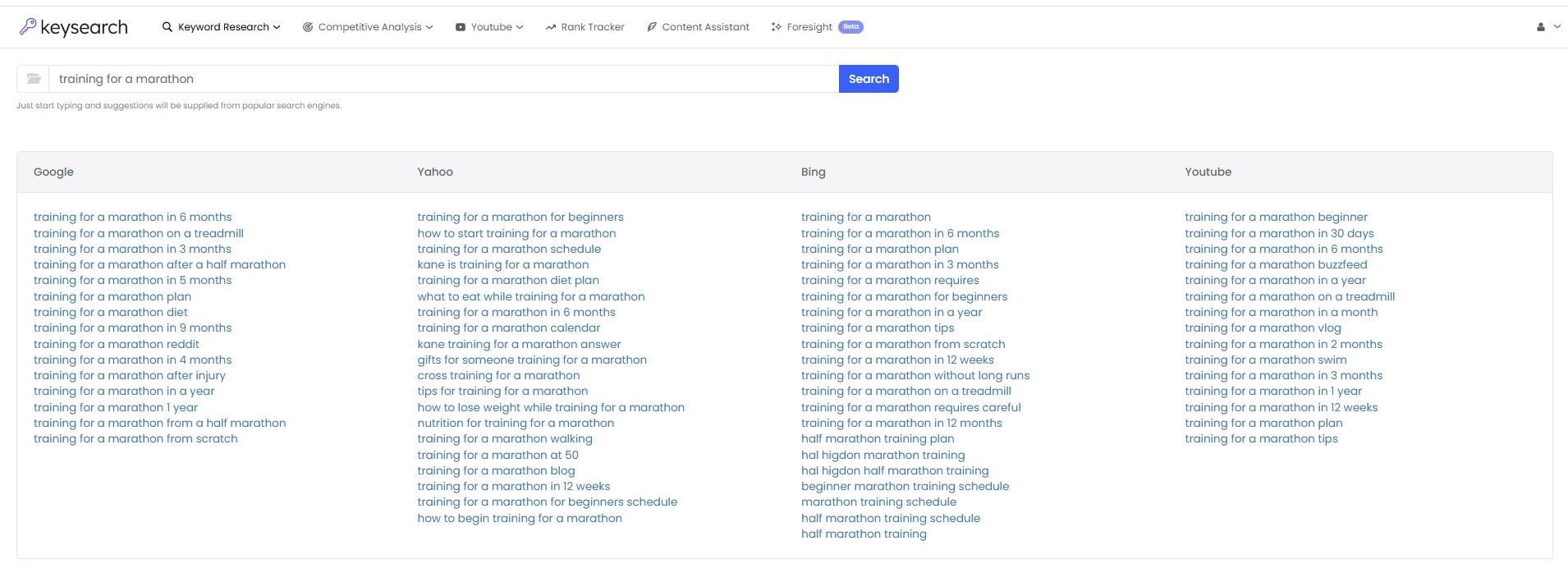Open Yahoo suggestion 'what to eat while training for a marathon'
The image size is (1568, 573).
pos(531,296)
